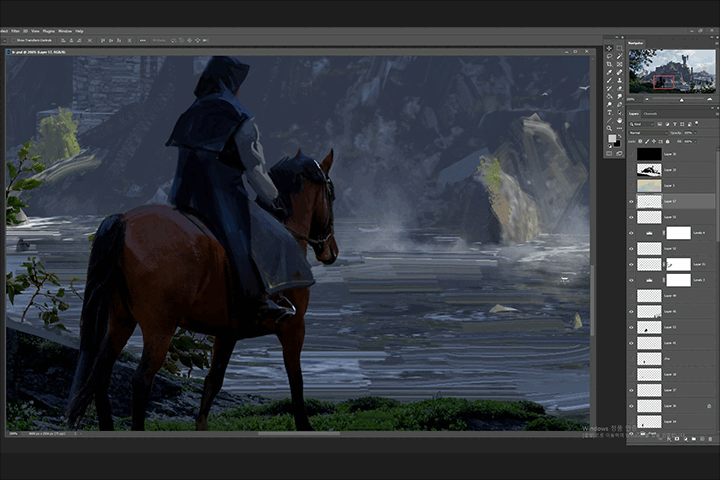
Task: Select the Eyedropper tool
Action: tap(609, 72)
